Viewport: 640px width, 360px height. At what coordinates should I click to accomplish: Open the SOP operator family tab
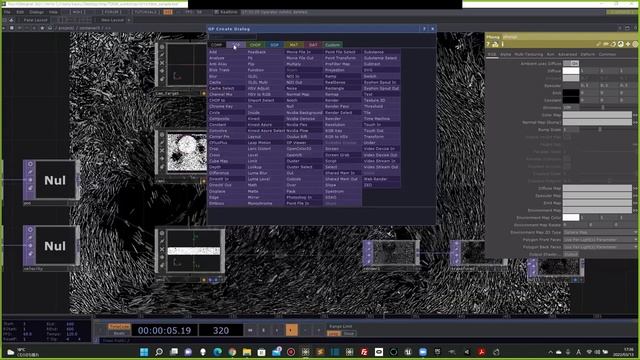[x=274, y=44]
